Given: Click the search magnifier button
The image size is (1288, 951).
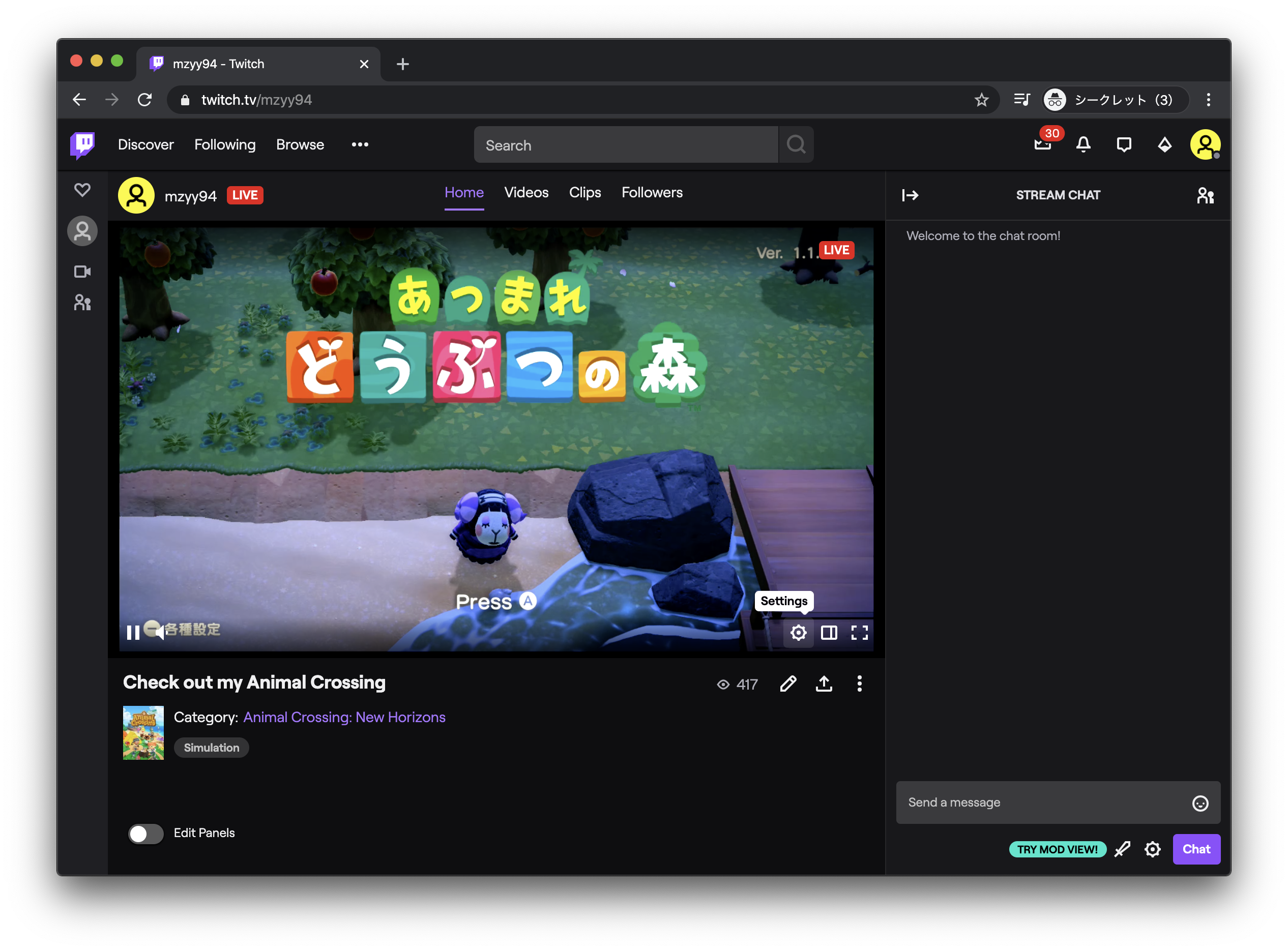Looking at the screenshot, I should click(x=796, y=145).
